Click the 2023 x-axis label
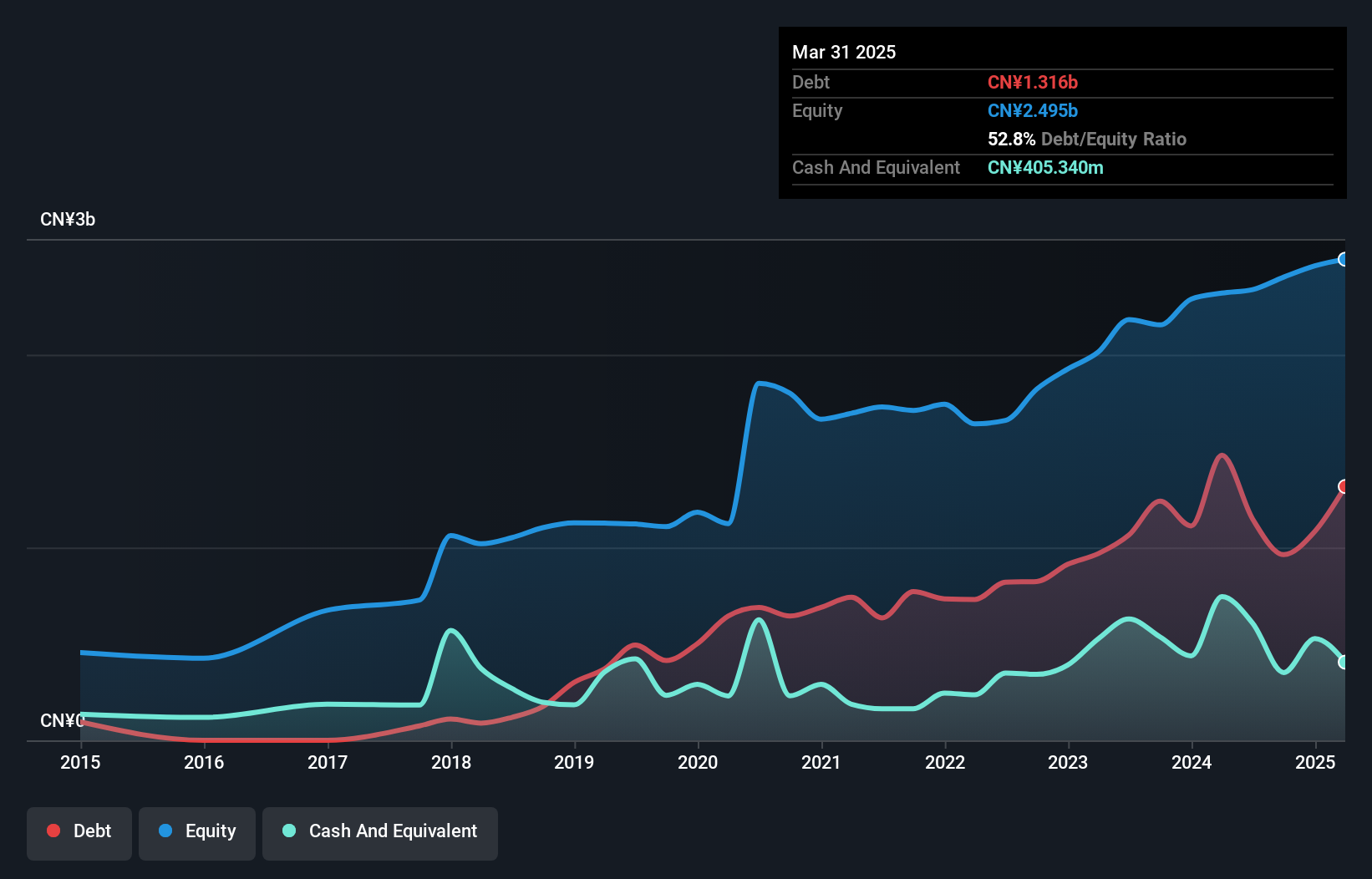Viewport: 1372px width, 879px height. pyautogui.click(x=1068, y=762)
